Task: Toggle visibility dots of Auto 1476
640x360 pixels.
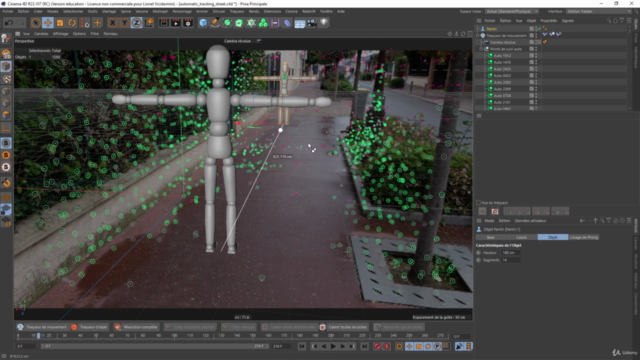Action: click(x=536, y=62)
